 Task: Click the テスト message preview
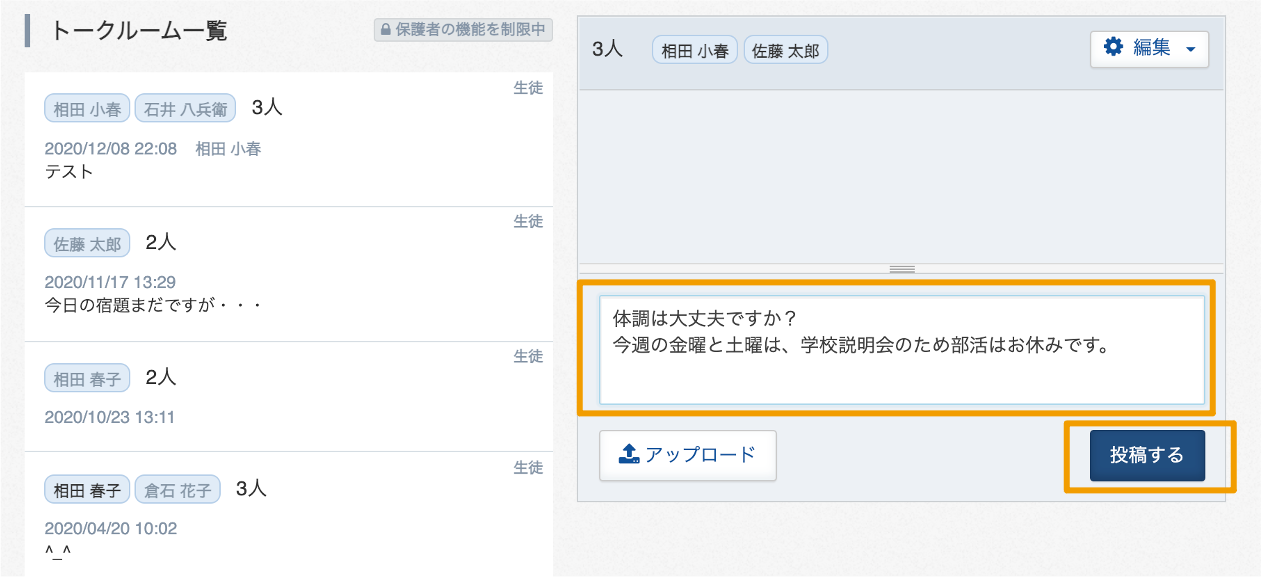(69, 172)
